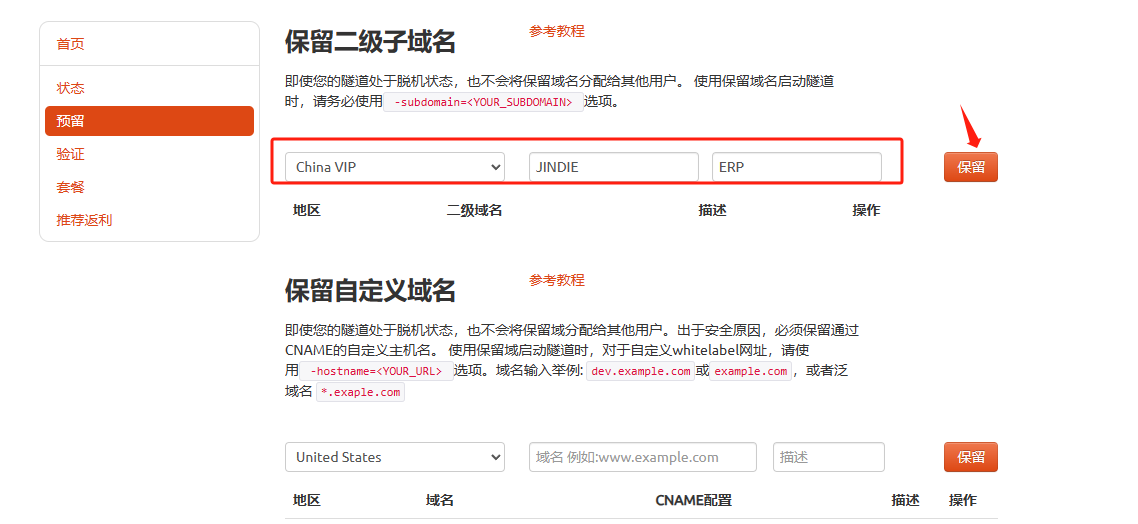Click the 保留二级子域名 heading
The height and width of the screenshot is (524, 1138).
pyautogui.click(x=370, y=42)
